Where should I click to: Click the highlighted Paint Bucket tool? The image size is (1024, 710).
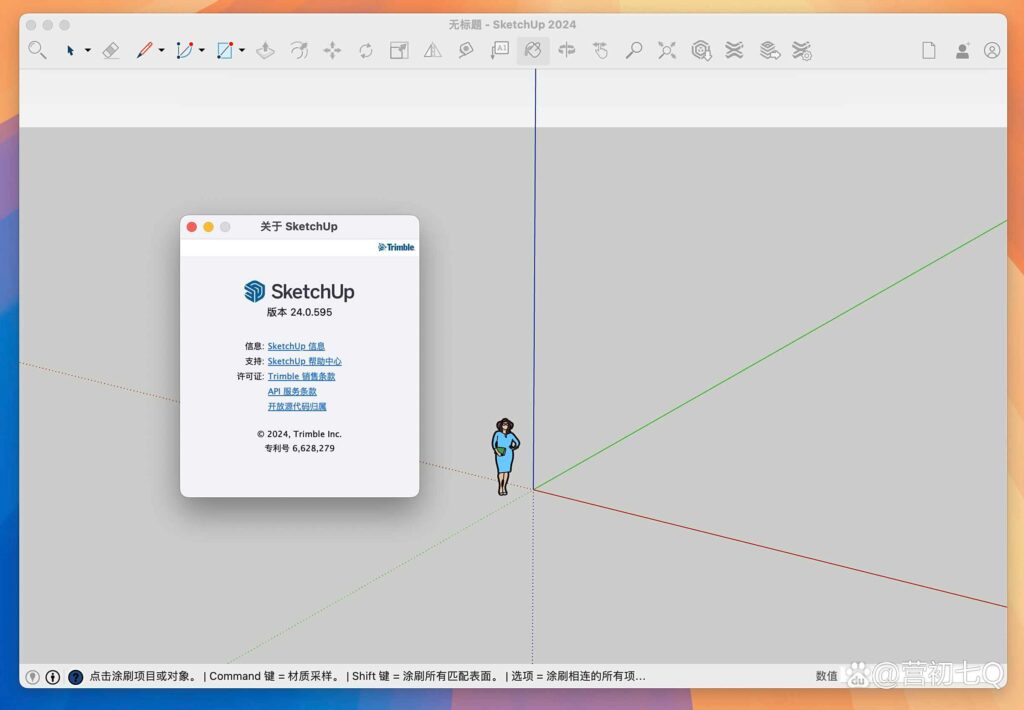pyautogui.click(x=533, y=50)
